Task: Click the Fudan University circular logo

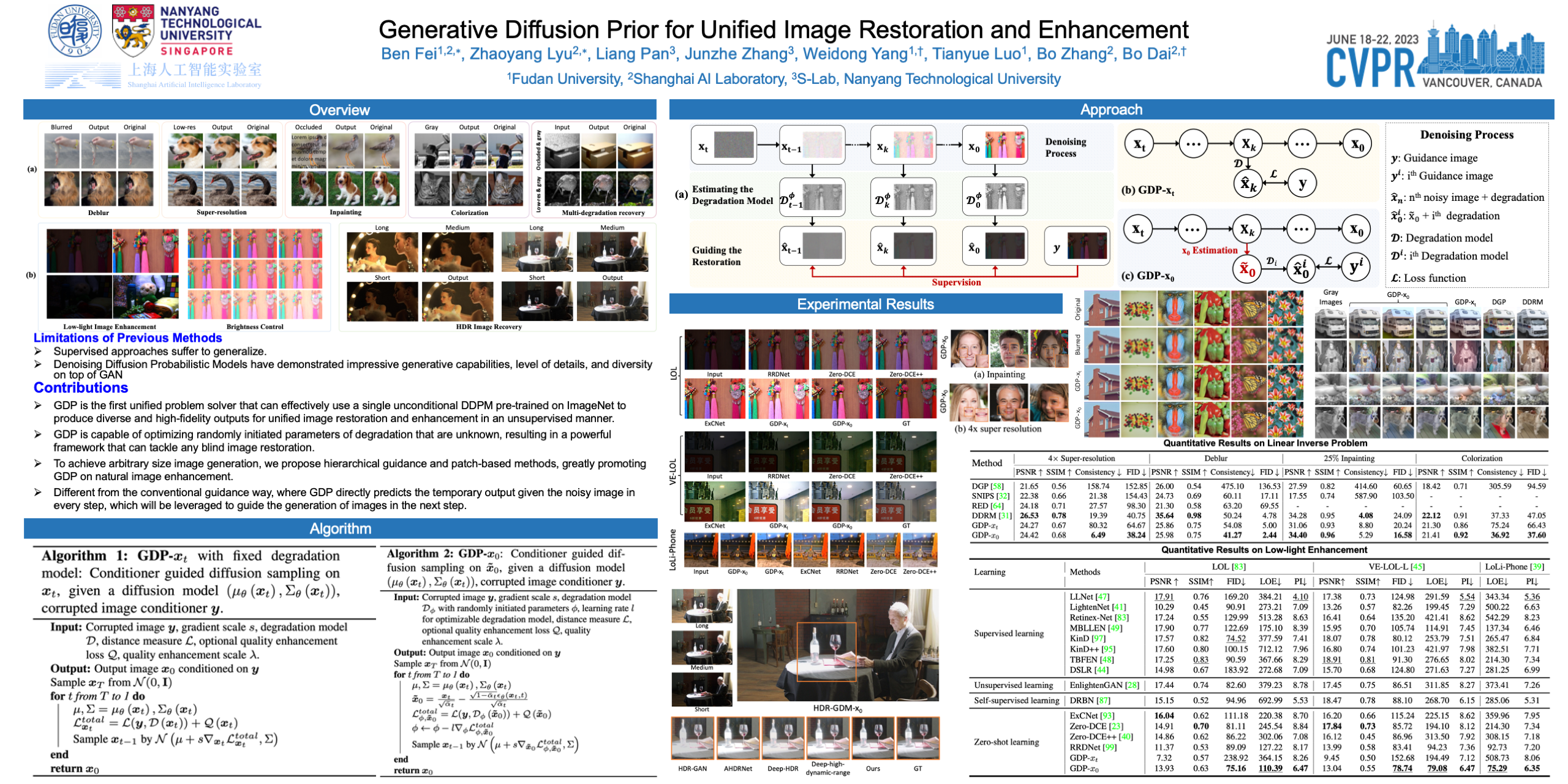Action: pyautogui.click(x=75, y=31)
